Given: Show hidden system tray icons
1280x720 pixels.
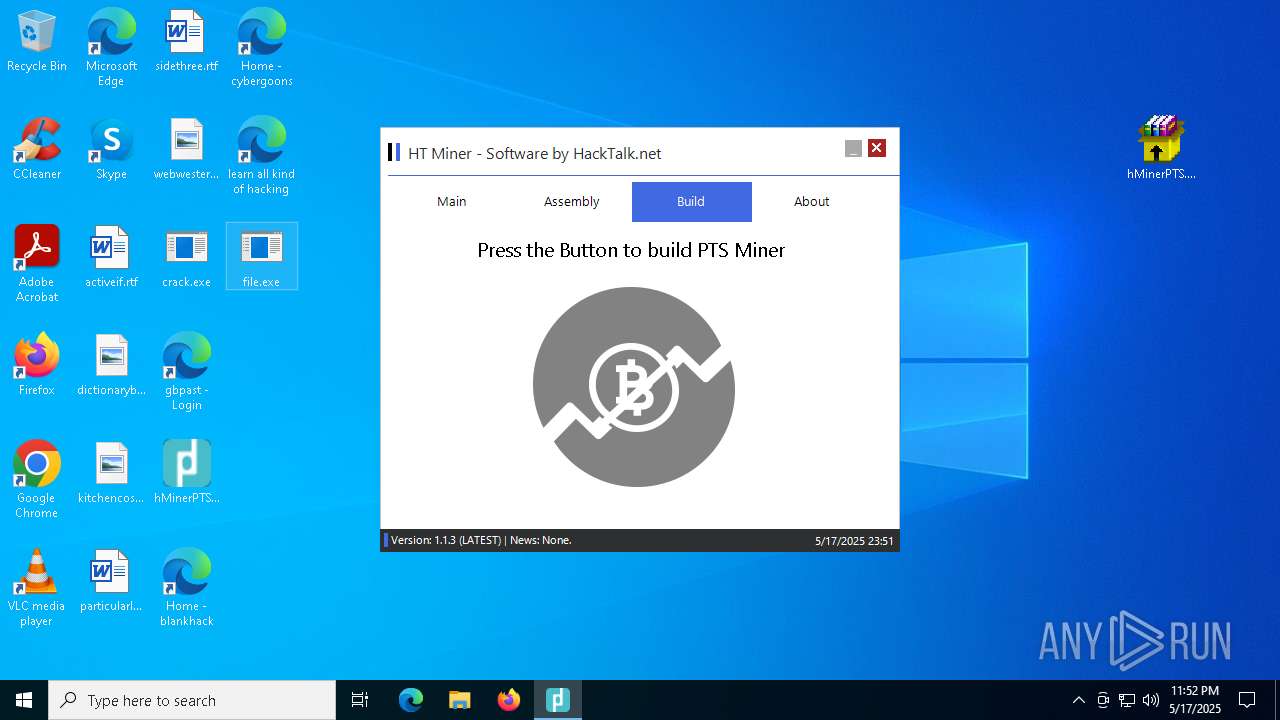Looking at the screenshot, I should (x=1078, y=700).
